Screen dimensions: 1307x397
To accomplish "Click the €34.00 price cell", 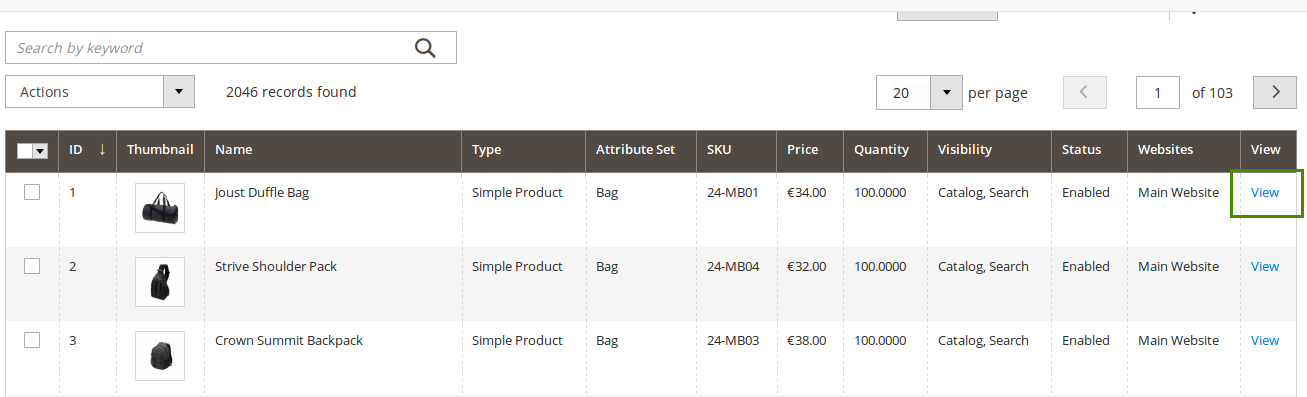I will pyautogui.click(x=806, y=192).
